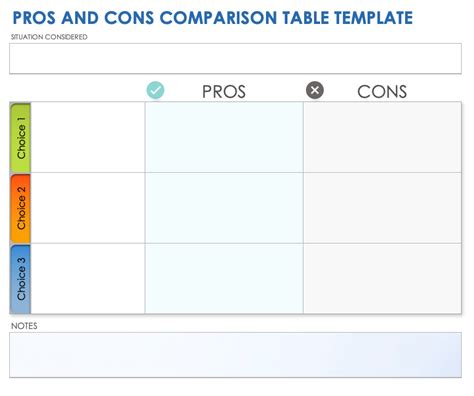Select the green Choice 1 tab
The image size is (474, 396).
coord(21,138)
